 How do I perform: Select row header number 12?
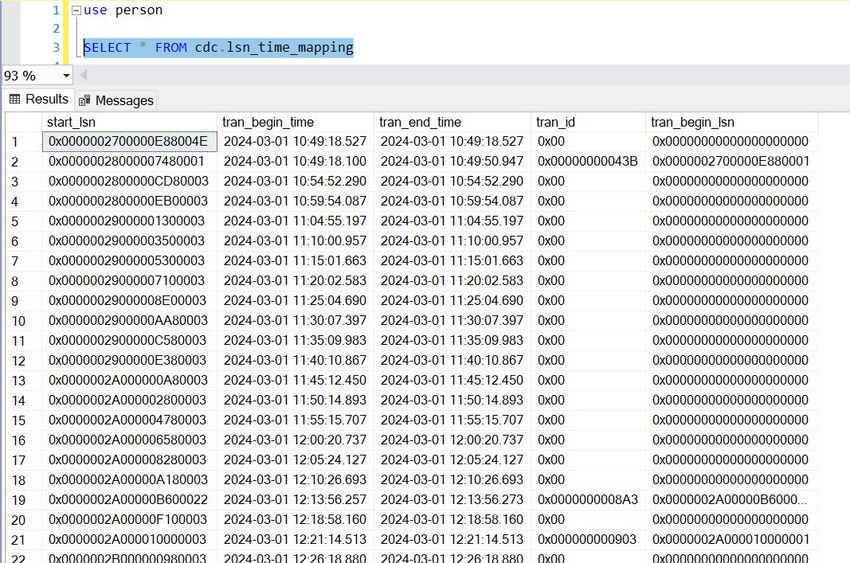click(x=23, y=361)
